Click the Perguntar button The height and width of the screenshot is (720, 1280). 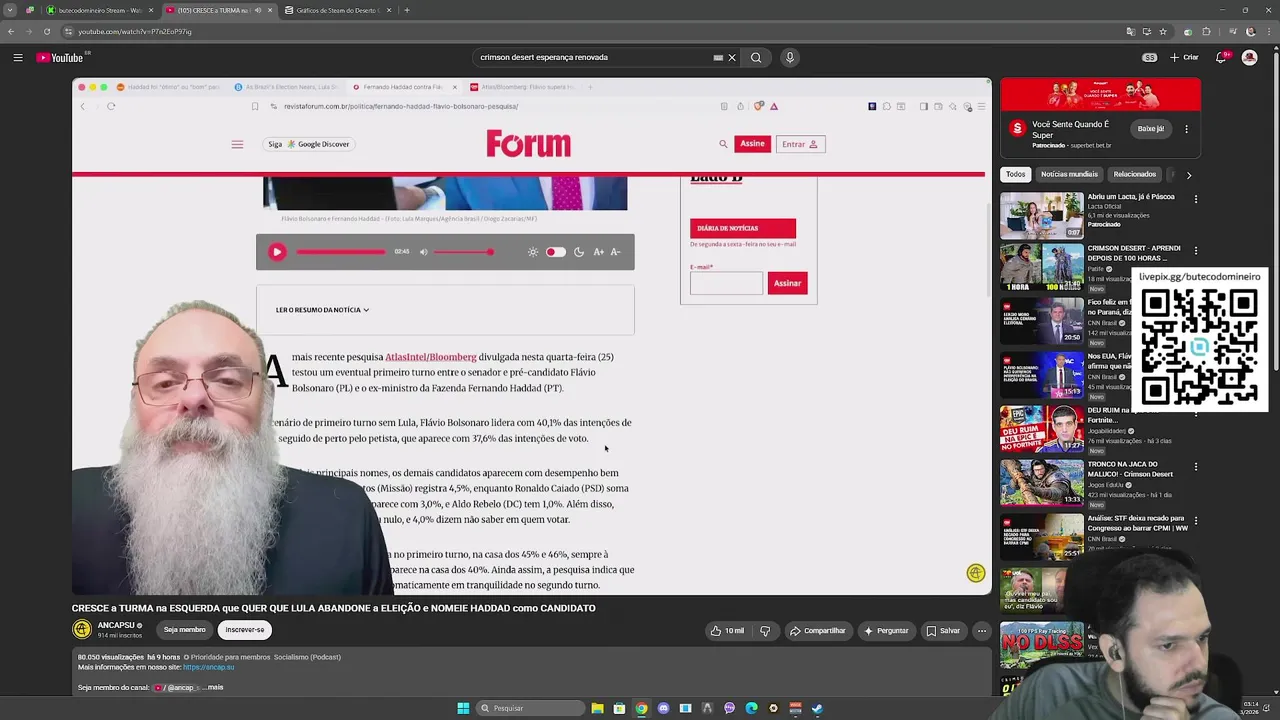click(886, 631)
